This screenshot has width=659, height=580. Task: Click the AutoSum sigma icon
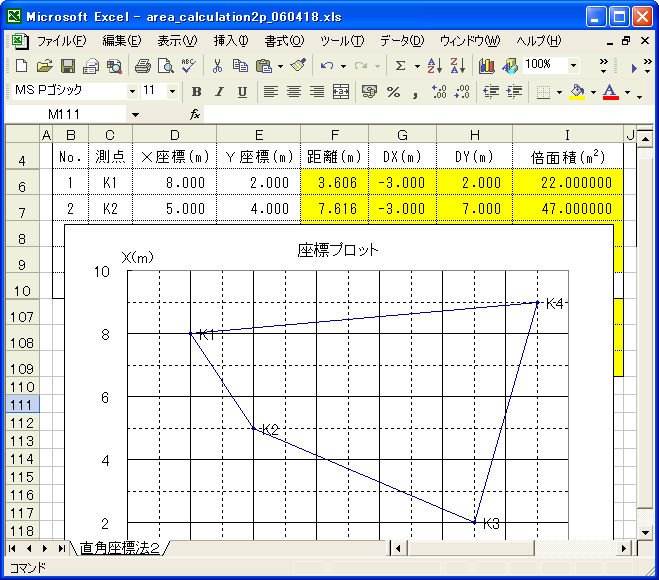coord(401,66)
